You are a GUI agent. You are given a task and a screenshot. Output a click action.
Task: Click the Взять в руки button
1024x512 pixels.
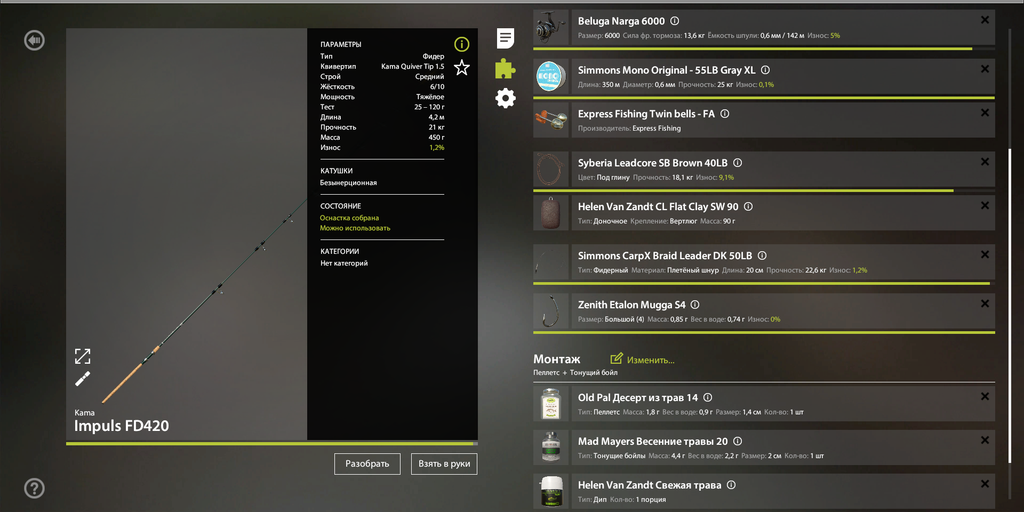coord(444,464)
